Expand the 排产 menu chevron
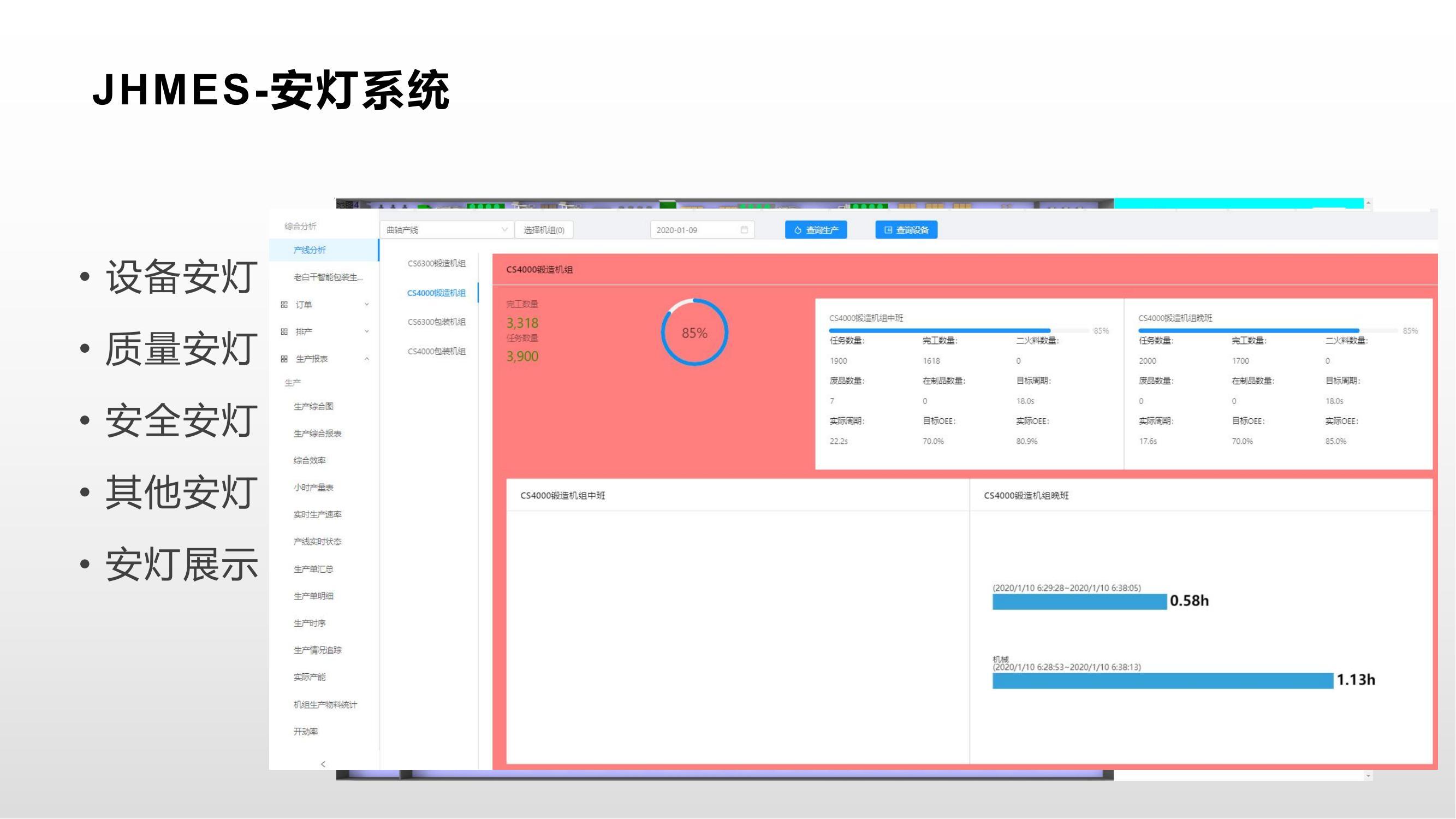Screen dimensions: 1456x819 click(x=367, y=332)
